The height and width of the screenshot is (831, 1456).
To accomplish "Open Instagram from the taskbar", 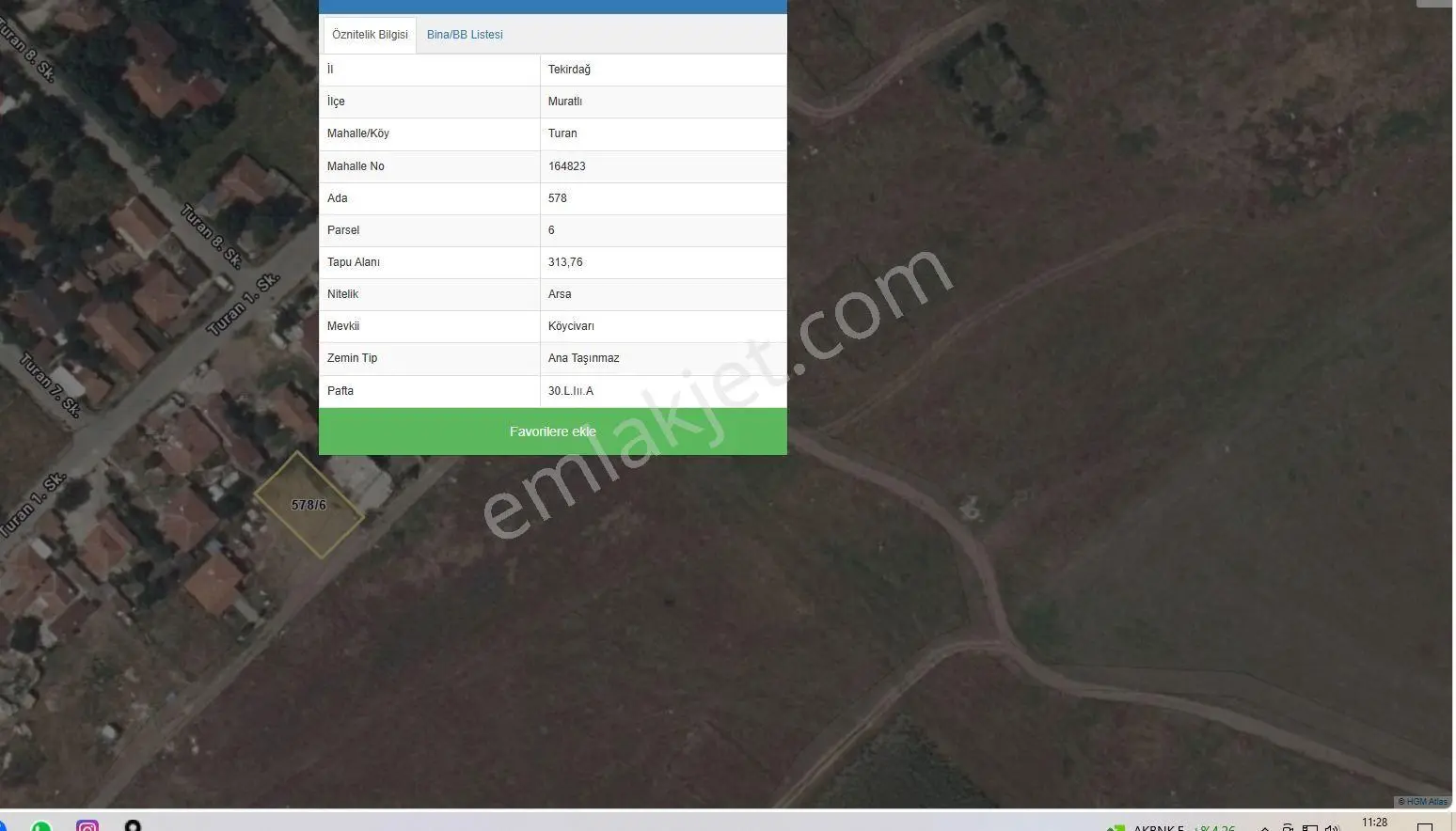I will (87, 826).
